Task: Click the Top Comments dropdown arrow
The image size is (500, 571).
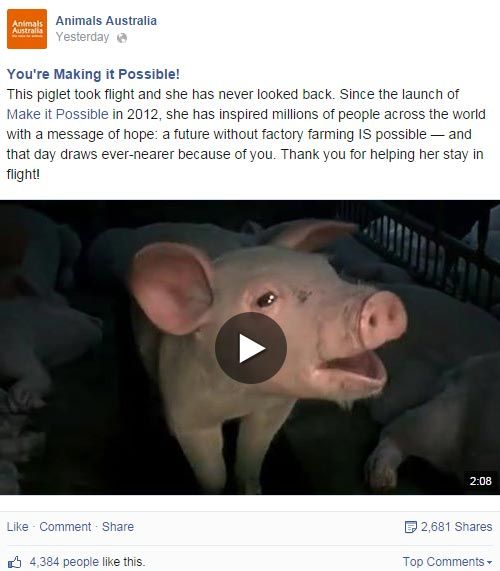Action: (x=489, y=563)
